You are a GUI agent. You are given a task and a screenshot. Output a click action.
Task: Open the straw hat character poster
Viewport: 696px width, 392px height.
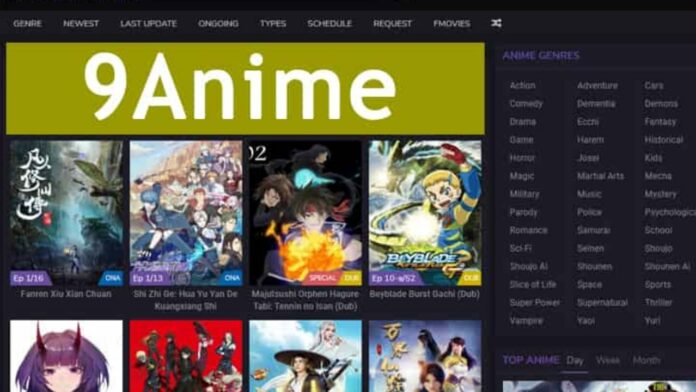(305, 356)
